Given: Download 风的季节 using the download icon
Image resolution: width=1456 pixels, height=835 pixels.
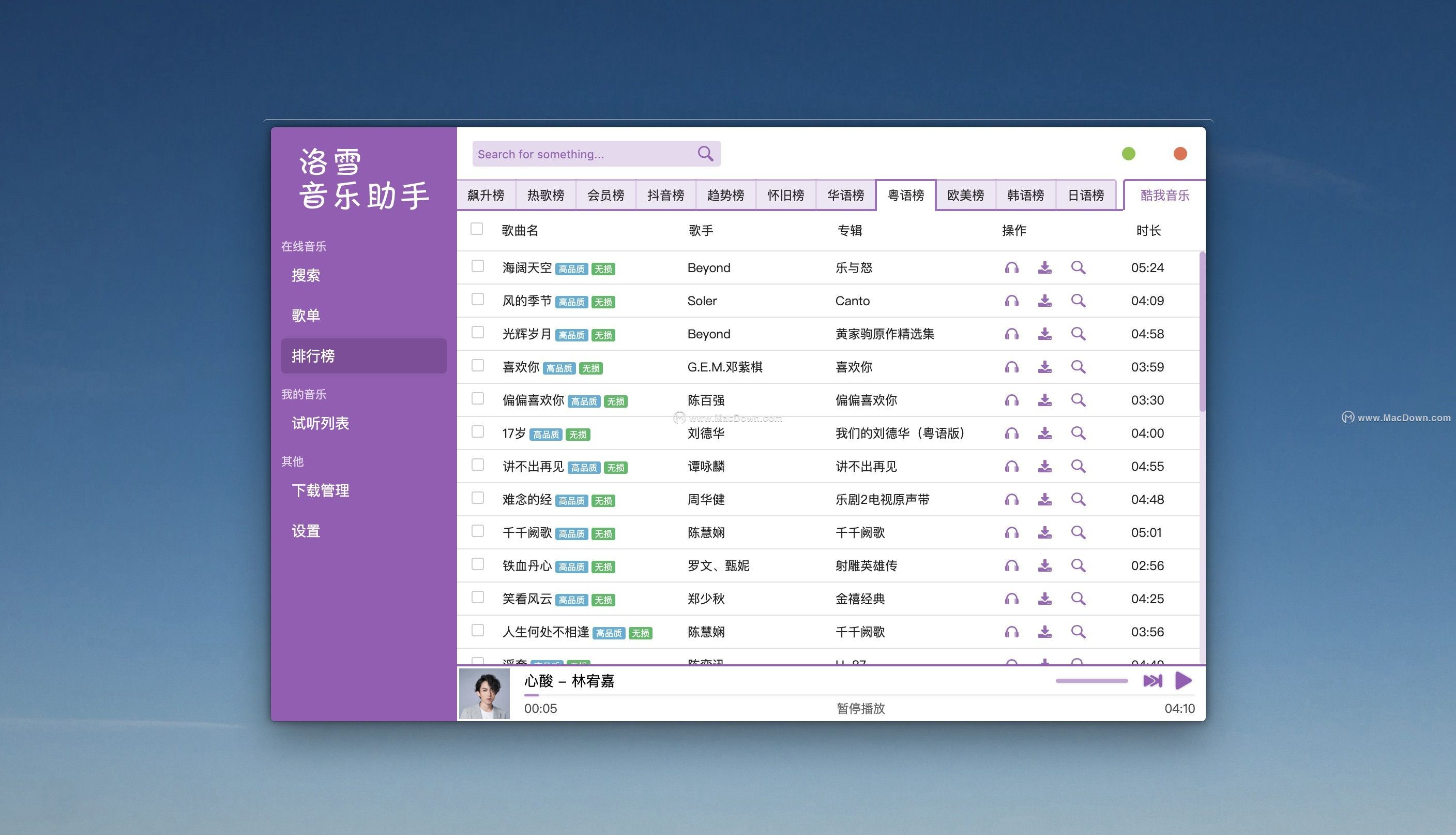Looking at the screenshot, I should pos(1044,301).
